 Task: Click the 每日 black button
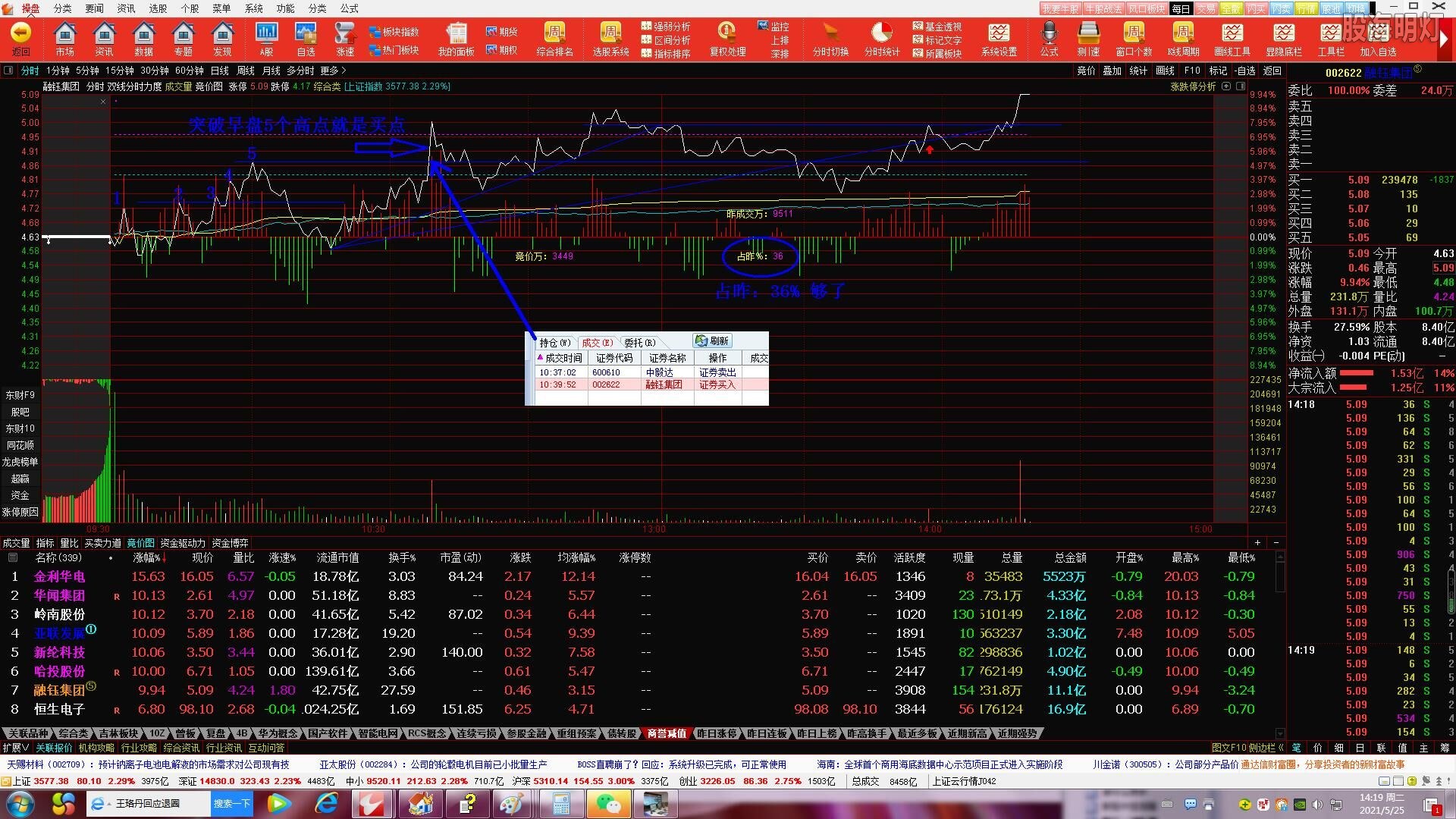[1181, 8]
